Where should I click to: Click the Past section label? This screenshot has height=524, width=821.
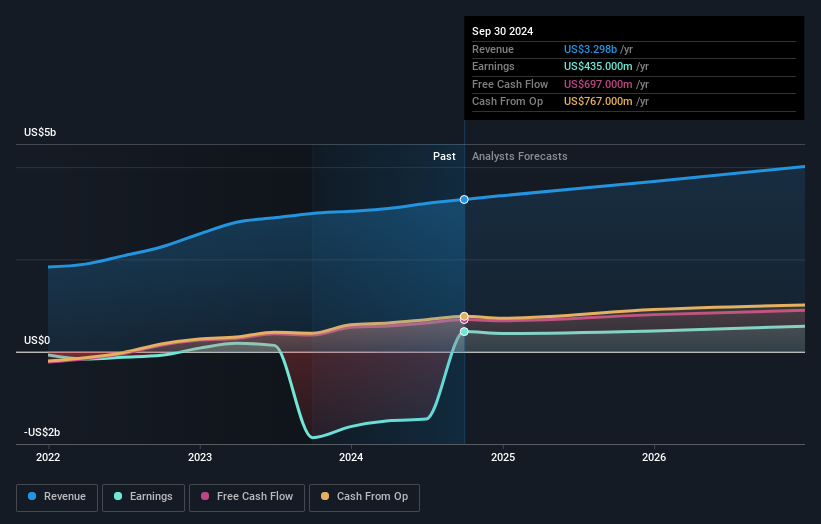pyautogui.click(x=444, y=157)
